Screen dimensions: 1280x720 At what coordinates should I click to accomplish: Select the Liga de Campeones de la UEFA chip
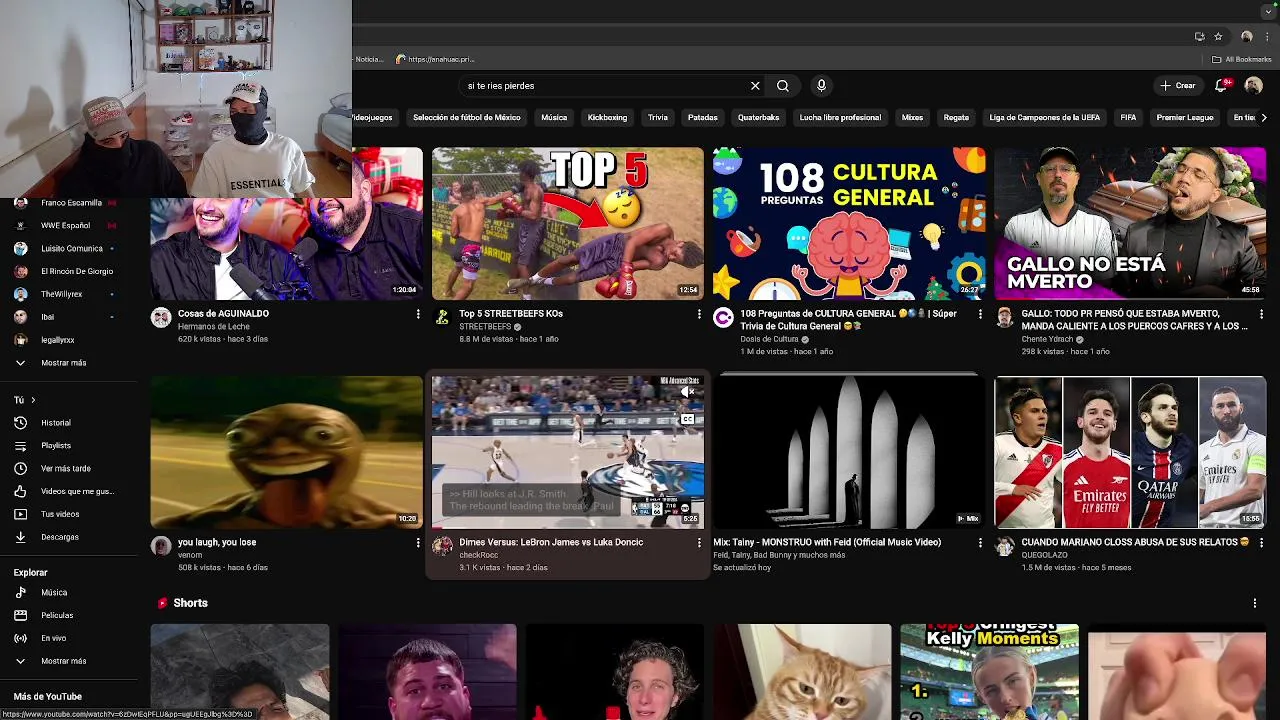click(x=1044, y=118)
